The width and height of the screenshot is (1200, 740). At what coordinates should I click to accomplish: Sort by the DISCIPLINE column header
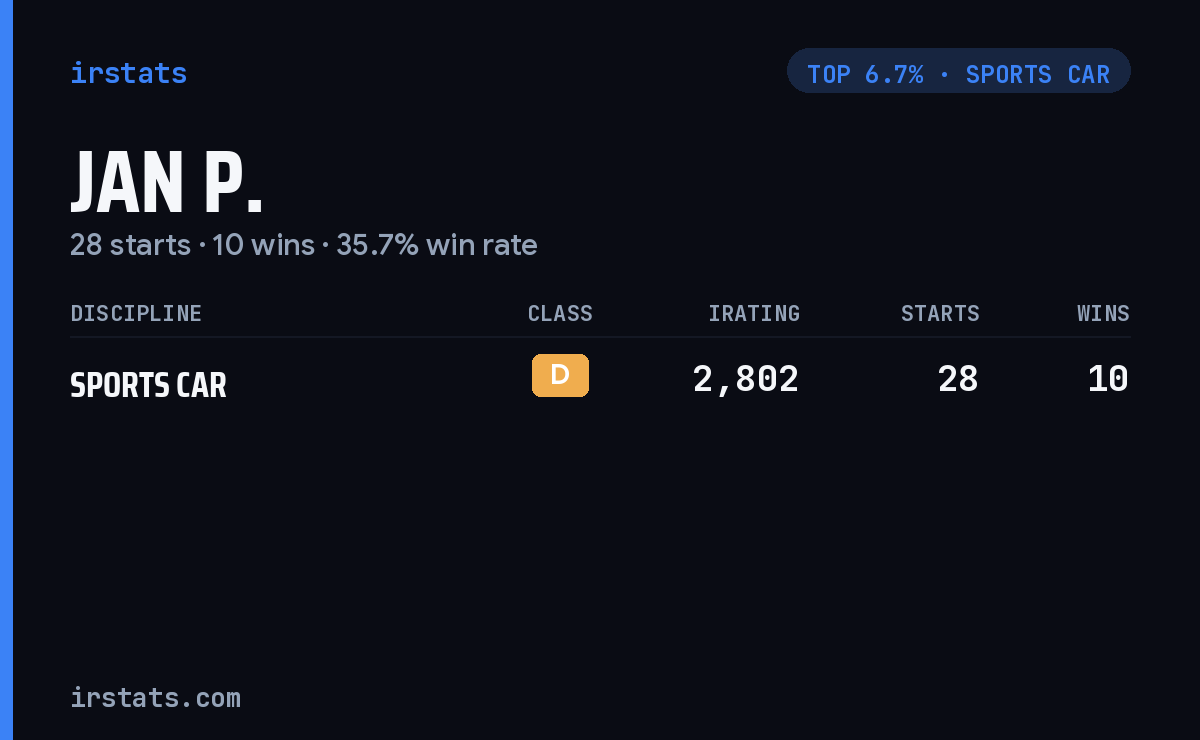tap(136, 313)
